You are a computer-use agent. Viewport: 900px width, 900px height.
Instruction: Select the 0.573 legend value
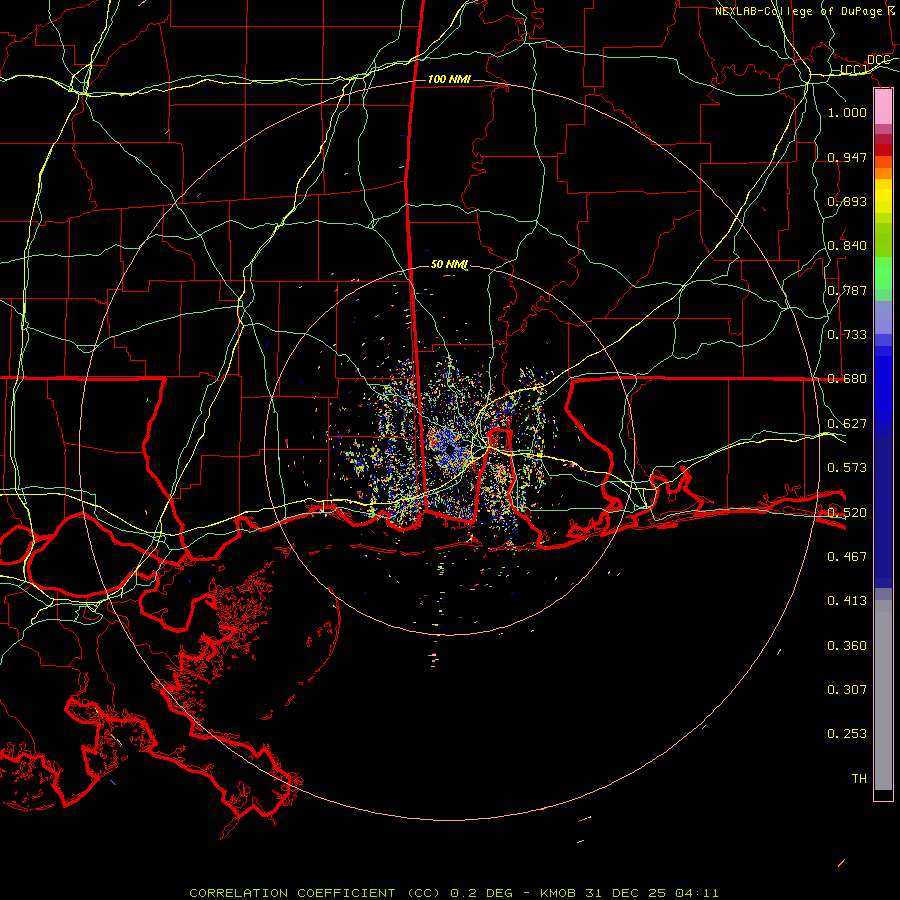pyautogui.click(x=847, y=468)
